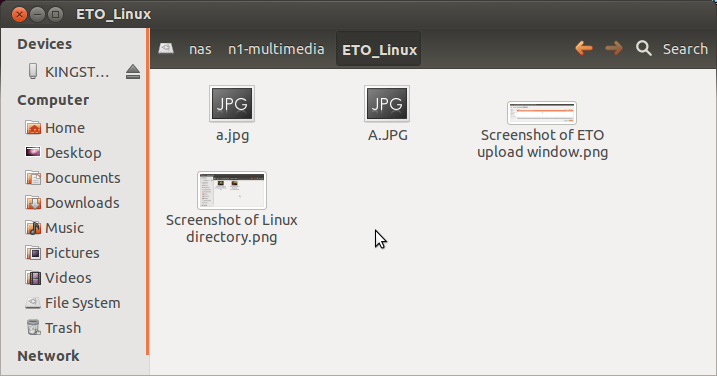Close the ETO_Linux window
The height and width of the screenshot is (376, 717).
pyautogui.click(x=19, y=15)
